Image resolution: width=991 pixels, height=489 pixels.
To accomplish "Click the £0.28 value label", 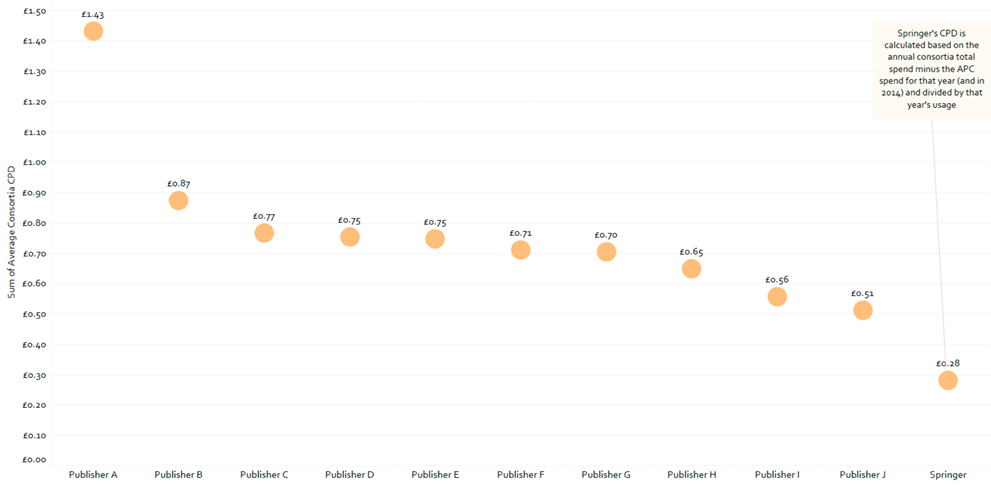I will tap(948, 362).
